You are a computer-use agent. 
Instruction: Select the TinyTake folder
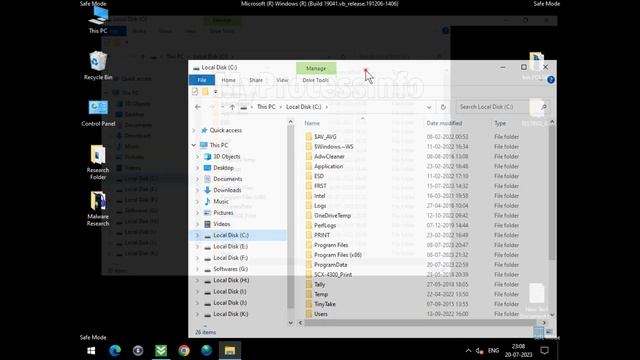click(x=324, y=304)
